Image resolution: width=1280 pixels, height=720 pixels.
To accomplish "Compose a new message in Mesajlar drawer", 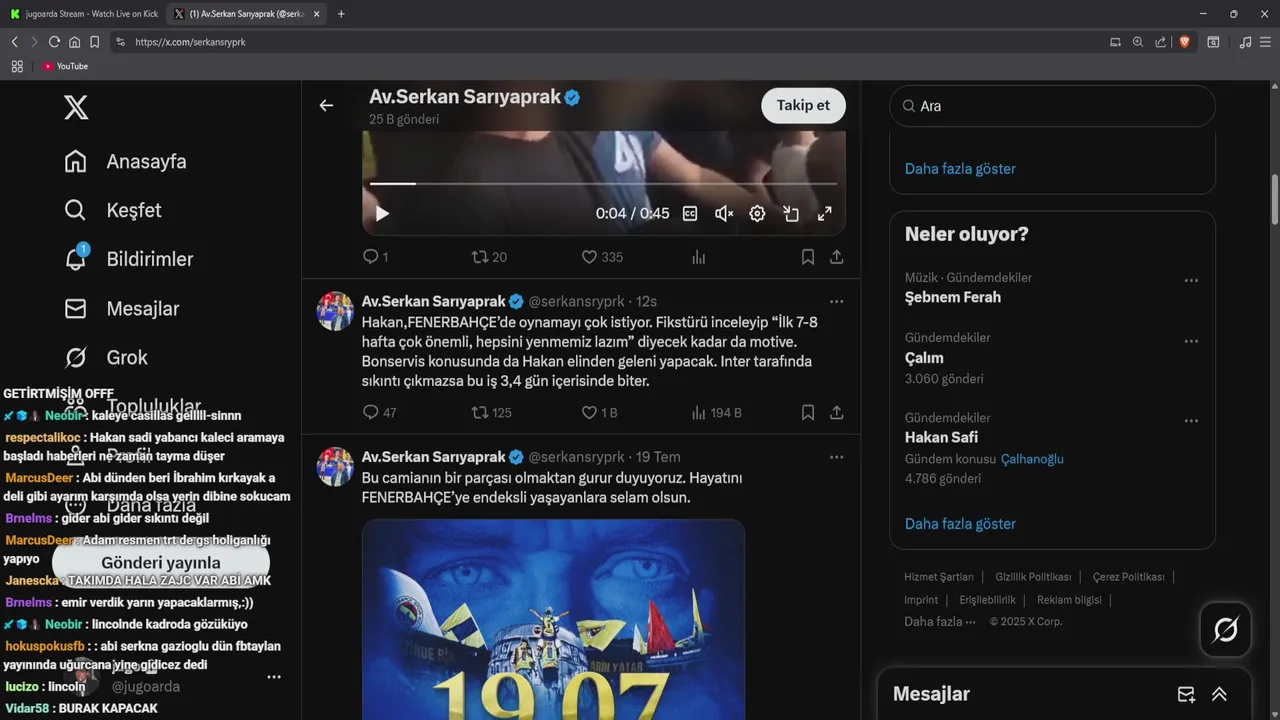I will click(x=1186, y=694).
